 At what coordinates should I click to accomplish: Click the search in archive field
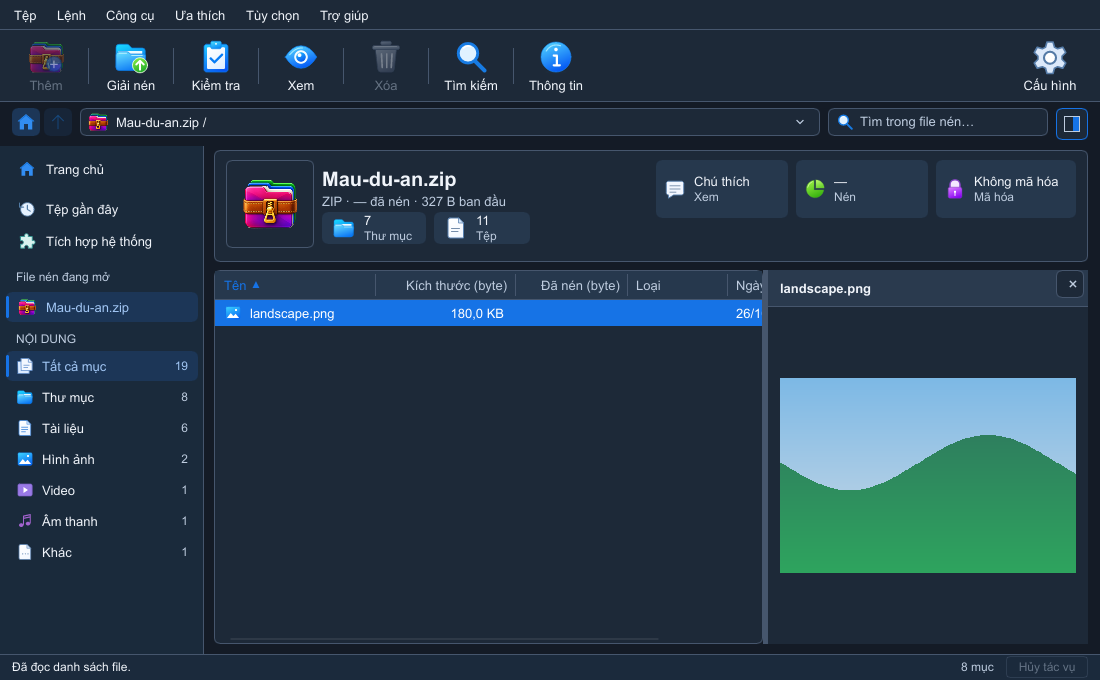pyautogui.click(x=937, y=122)
